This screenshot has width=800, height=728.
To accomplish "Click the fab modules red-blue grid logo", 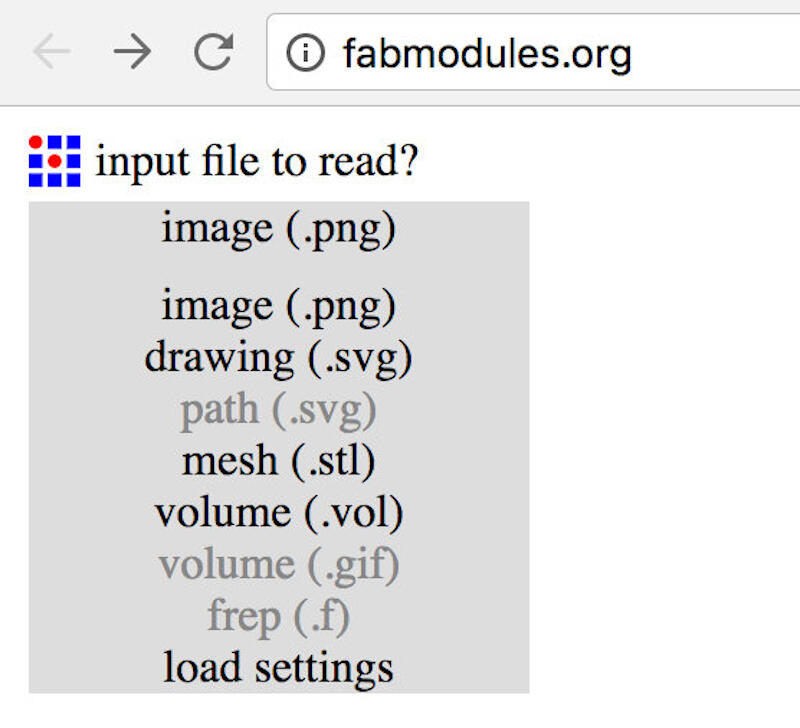I will click(x=54, y=161).
